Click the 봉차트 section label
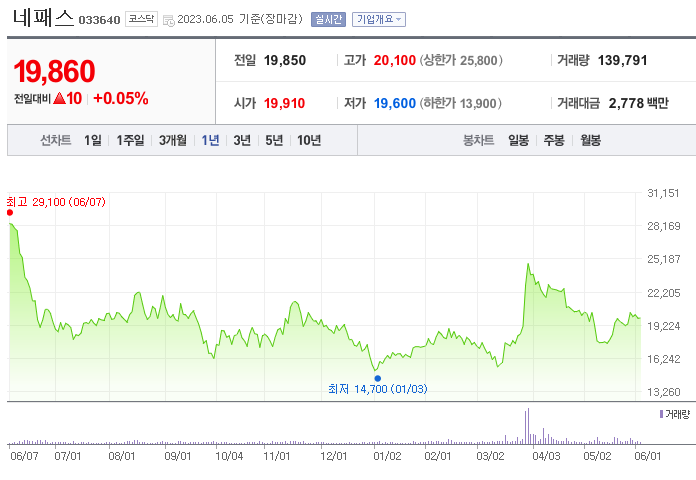Image resolution: width=696 pixels, height=480 pixels. 478,140
